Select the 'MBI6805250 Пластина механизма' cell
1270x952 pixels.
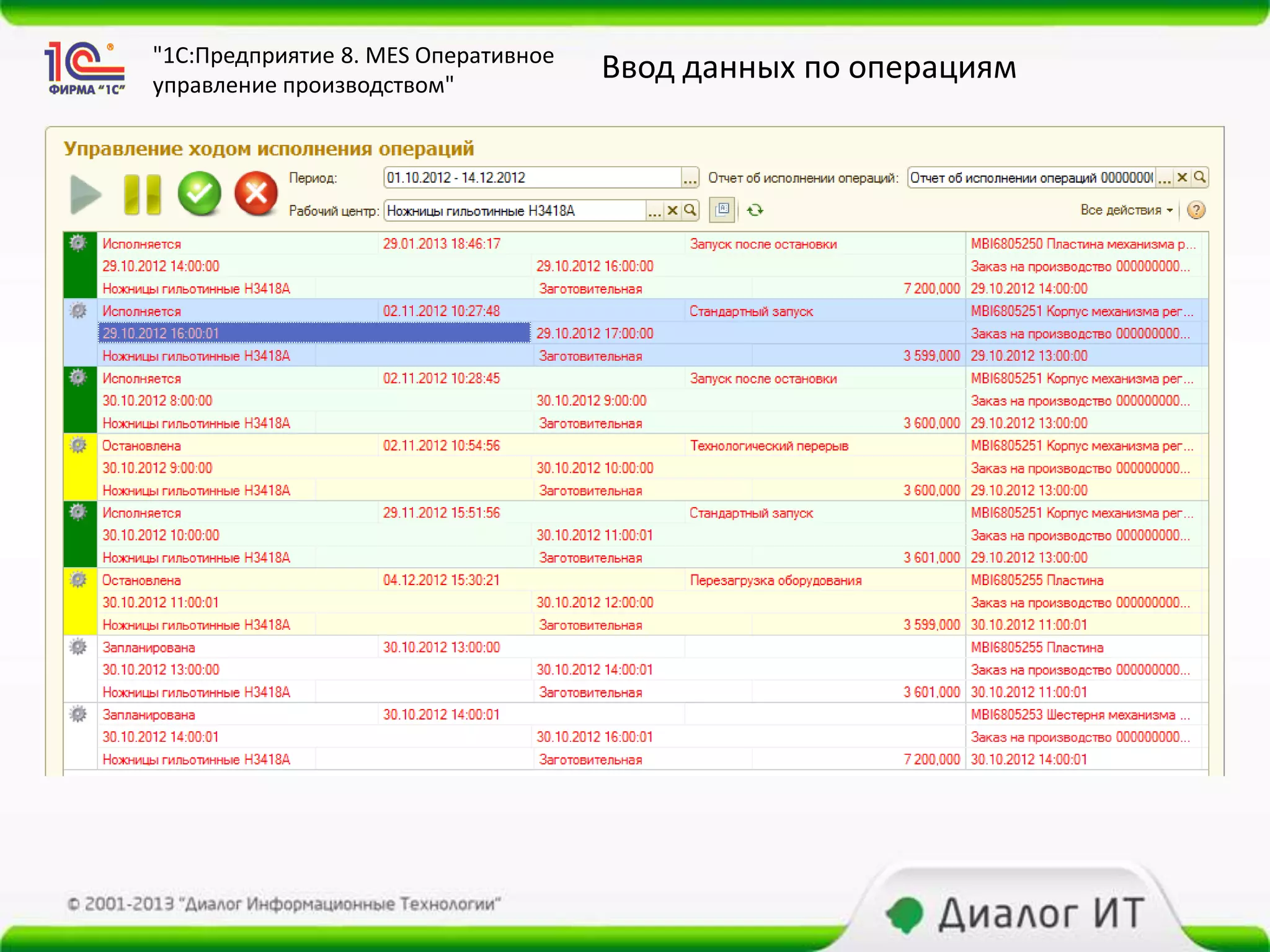click(x=1083, y=244)
